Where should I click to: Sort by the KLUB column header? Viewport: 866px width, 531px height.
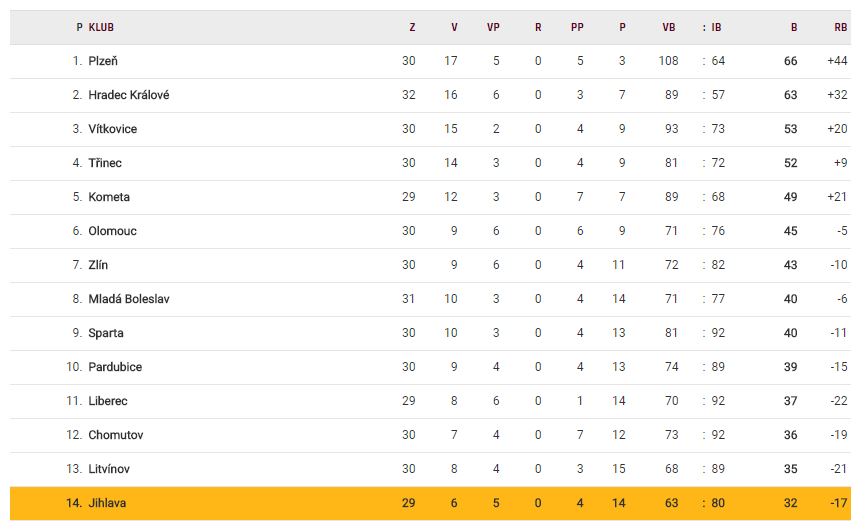101,27
